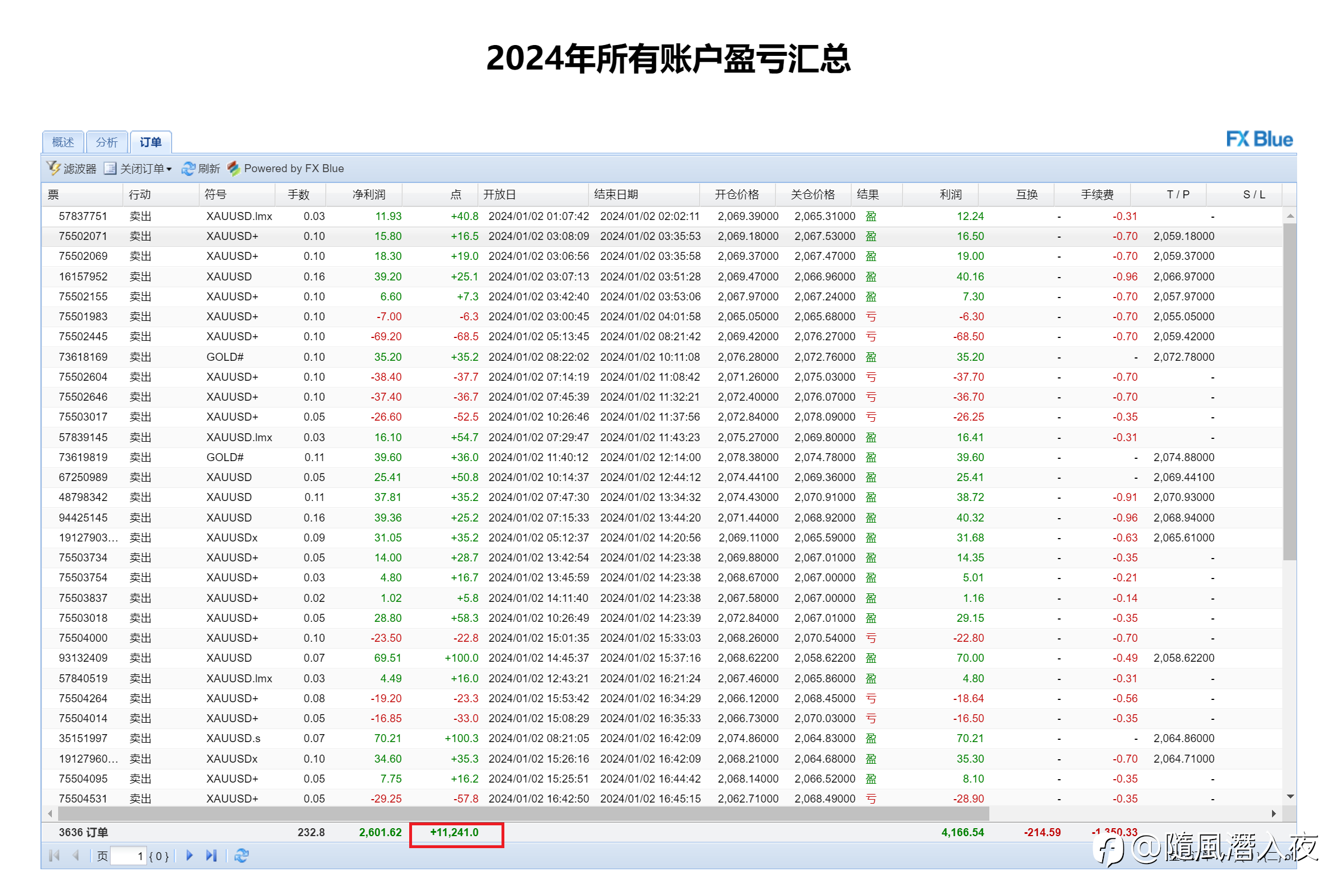This screenshot has height=896, width=1333.
Task: Go to the previous page arrow
Action: pyautogui.click(x=75, y=856)
